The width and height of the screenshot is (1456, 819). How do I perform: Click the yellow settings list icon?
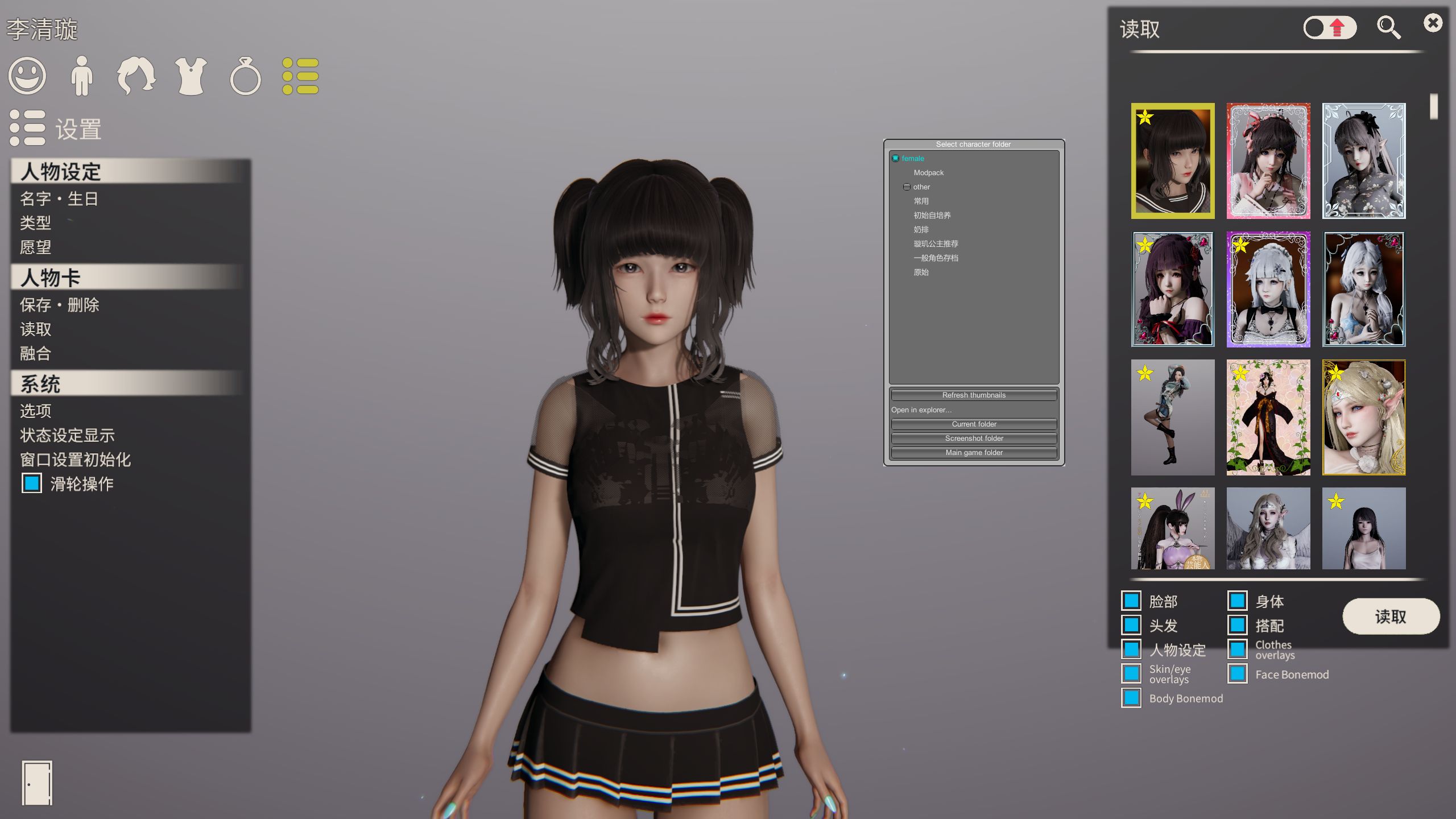[x=300, y=76]
